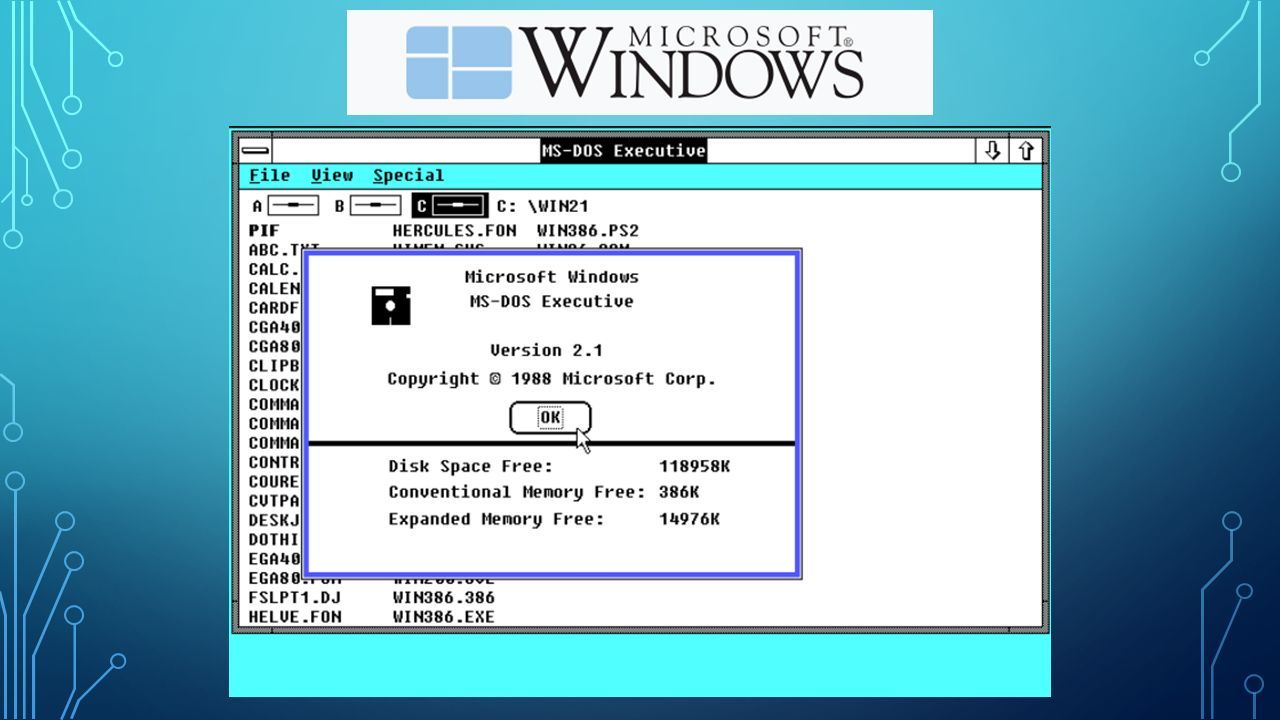Select the CGA40 file entry

coord(274,327)
